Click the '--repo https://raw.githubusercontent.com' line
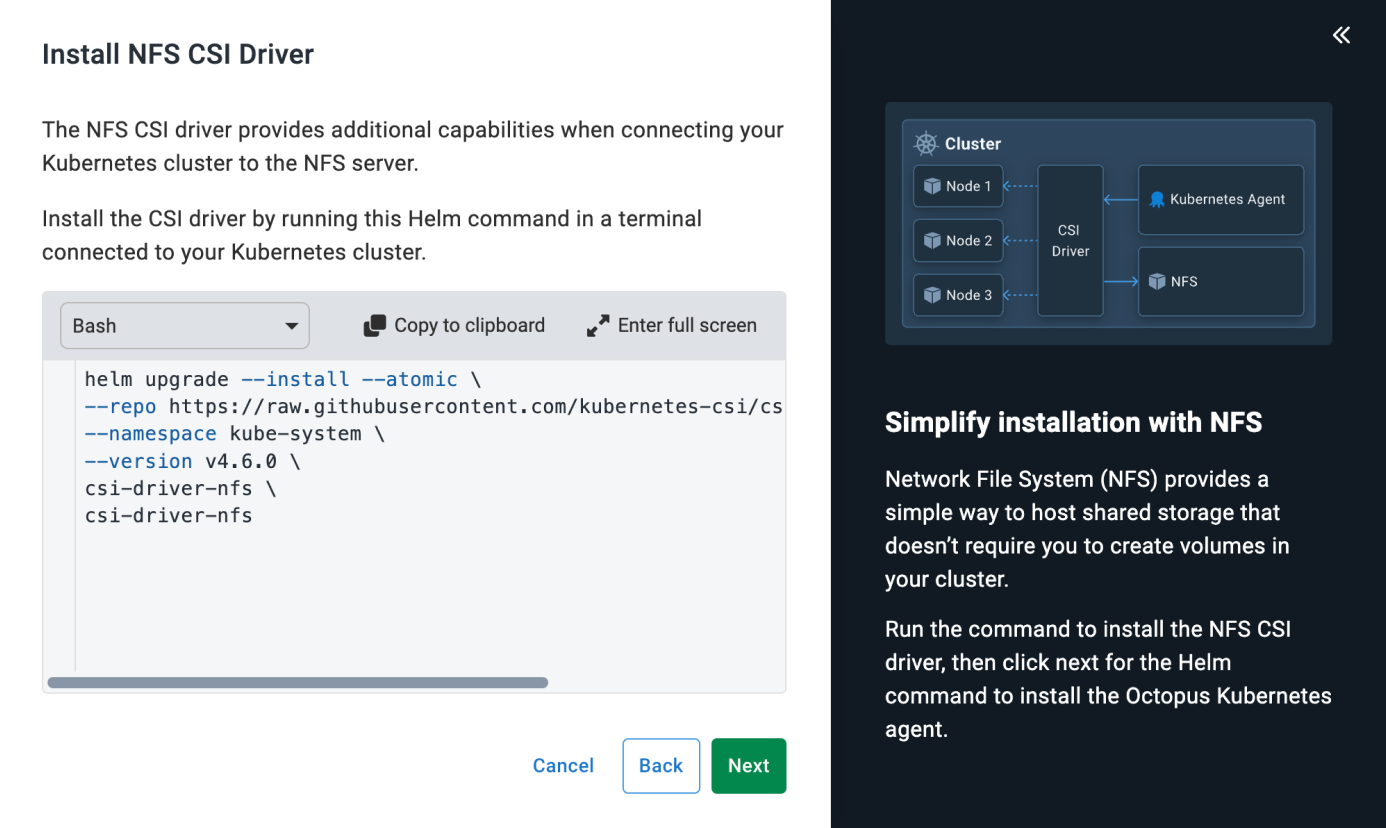Image resolution: width=1386 pixels, height=828 pixels. (x=433, y=407)
